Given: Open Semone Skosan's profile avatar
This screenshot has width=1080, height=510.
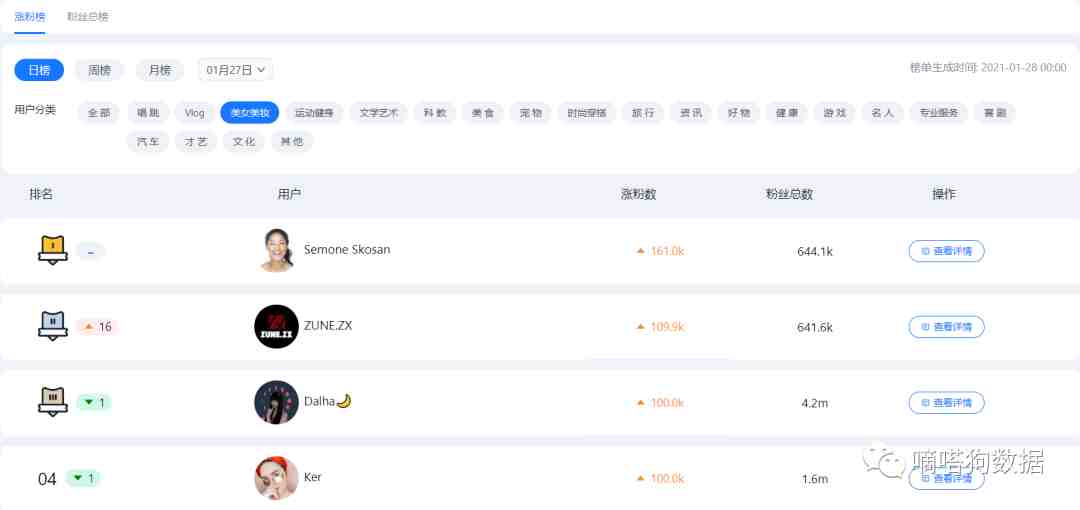Looking at the screenshot, I should pyautogui.click(x=277, y=250).
